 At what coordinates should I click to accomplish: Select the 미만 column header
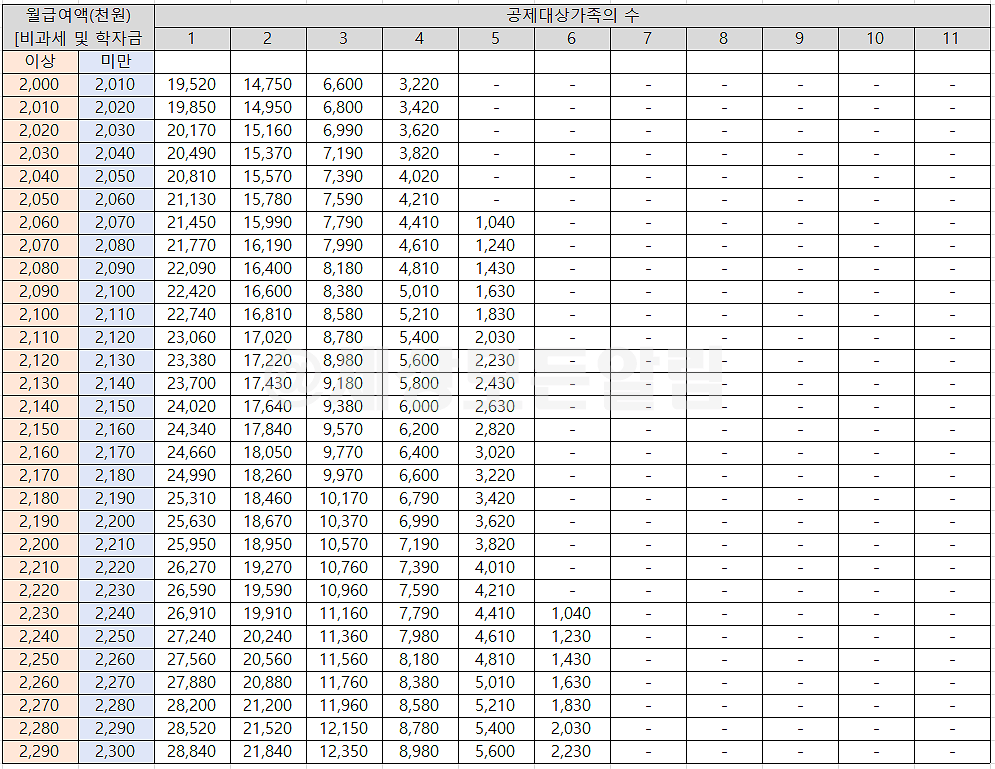[x=116, y=62]
